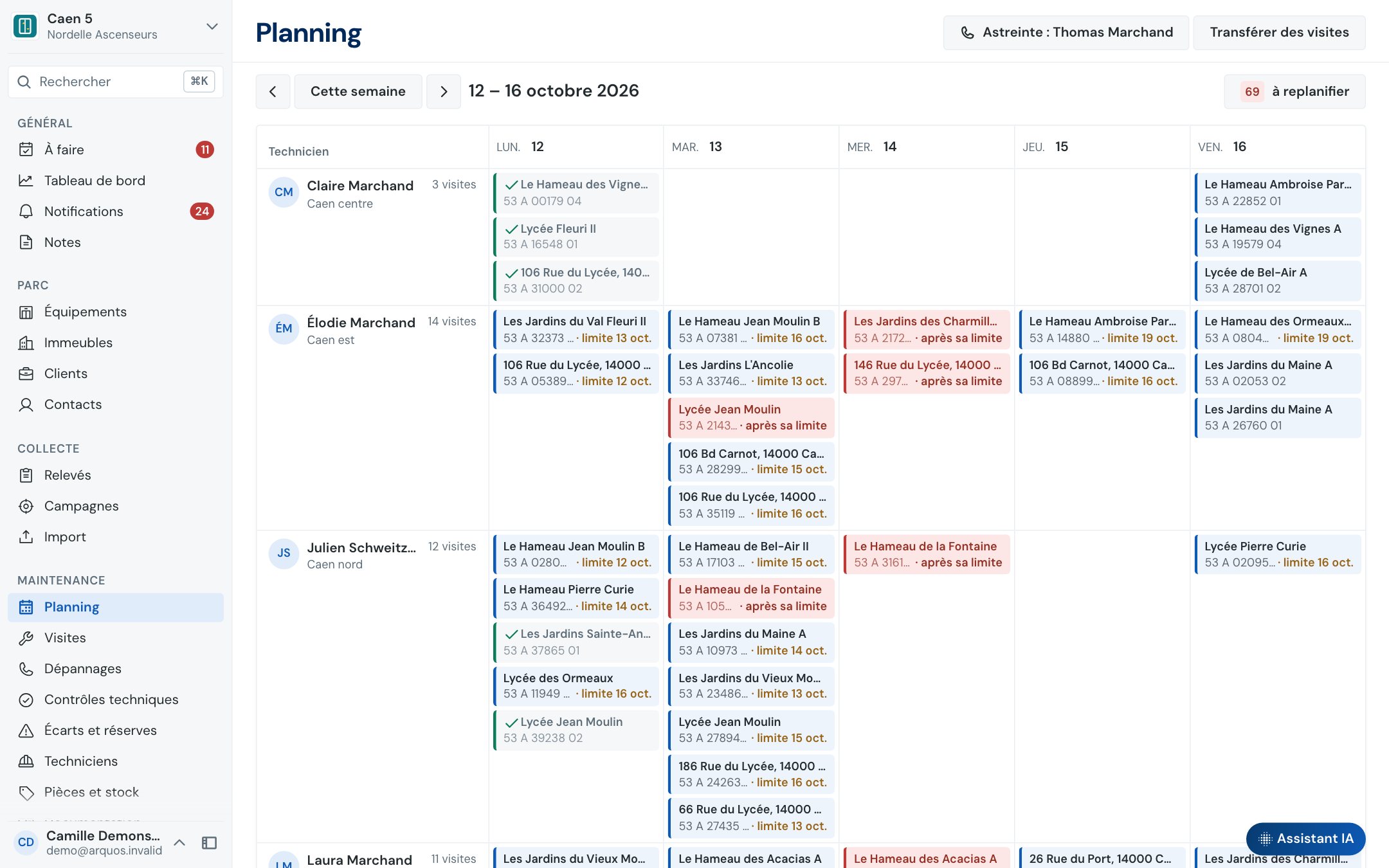The width and height of the screenshot is (1389, 868).
Task: Click the Écarts et réserves warning icon
Action: coord(26,730)
